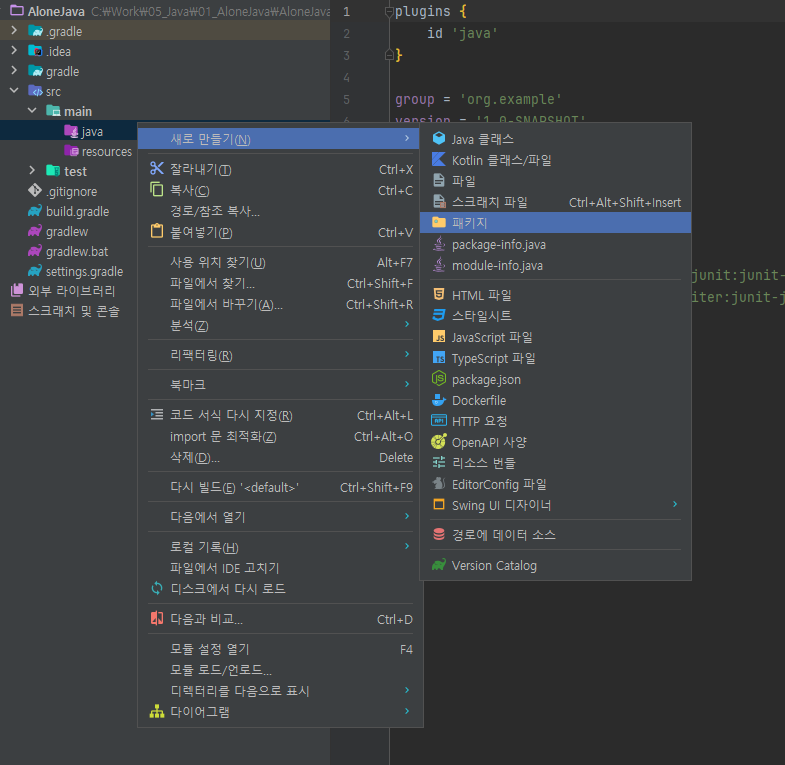
Task: Click the clipboard icon for 붙여넣기
Action: point(157,231)
